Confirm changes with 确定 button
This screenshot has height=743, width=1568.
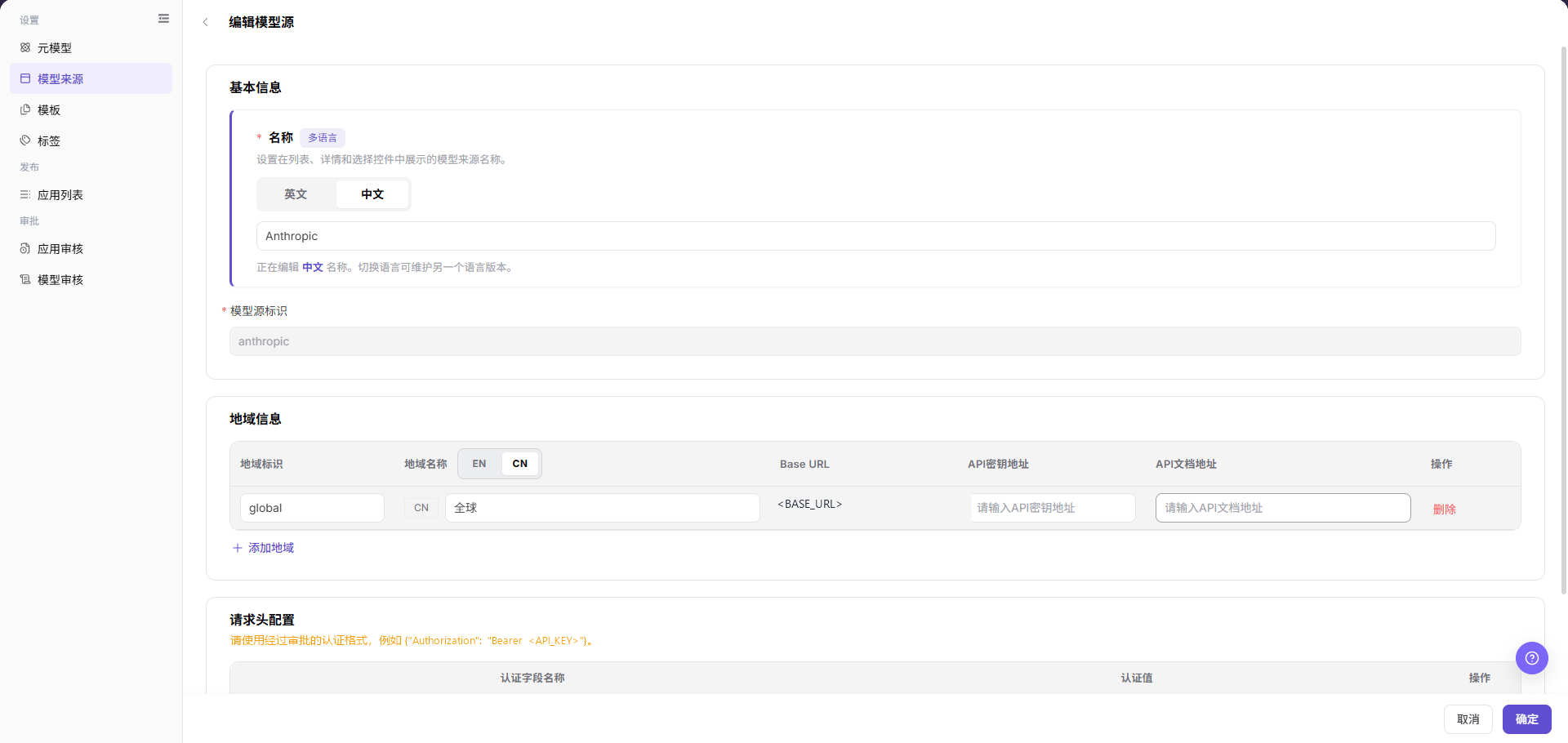1526,719
